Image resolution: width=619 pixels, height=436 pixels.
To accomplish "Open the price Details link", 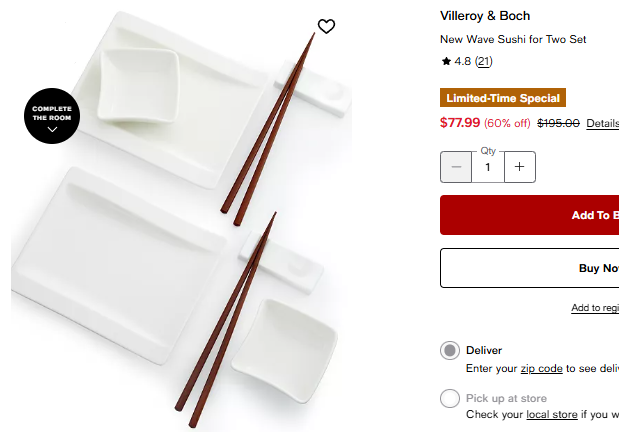I will (602, 123).
